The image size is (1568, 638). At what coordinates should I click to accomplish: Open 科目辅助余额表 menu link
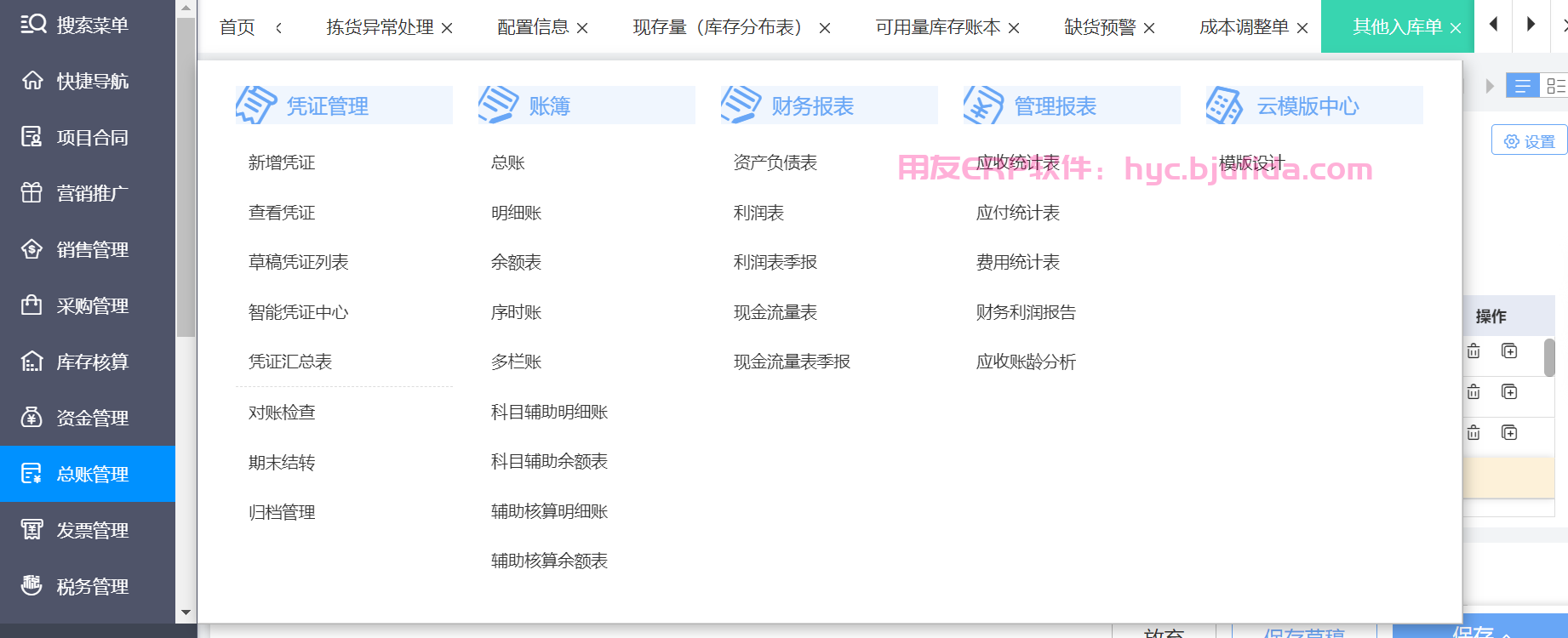pyautogui.click(x=549, y=461)
